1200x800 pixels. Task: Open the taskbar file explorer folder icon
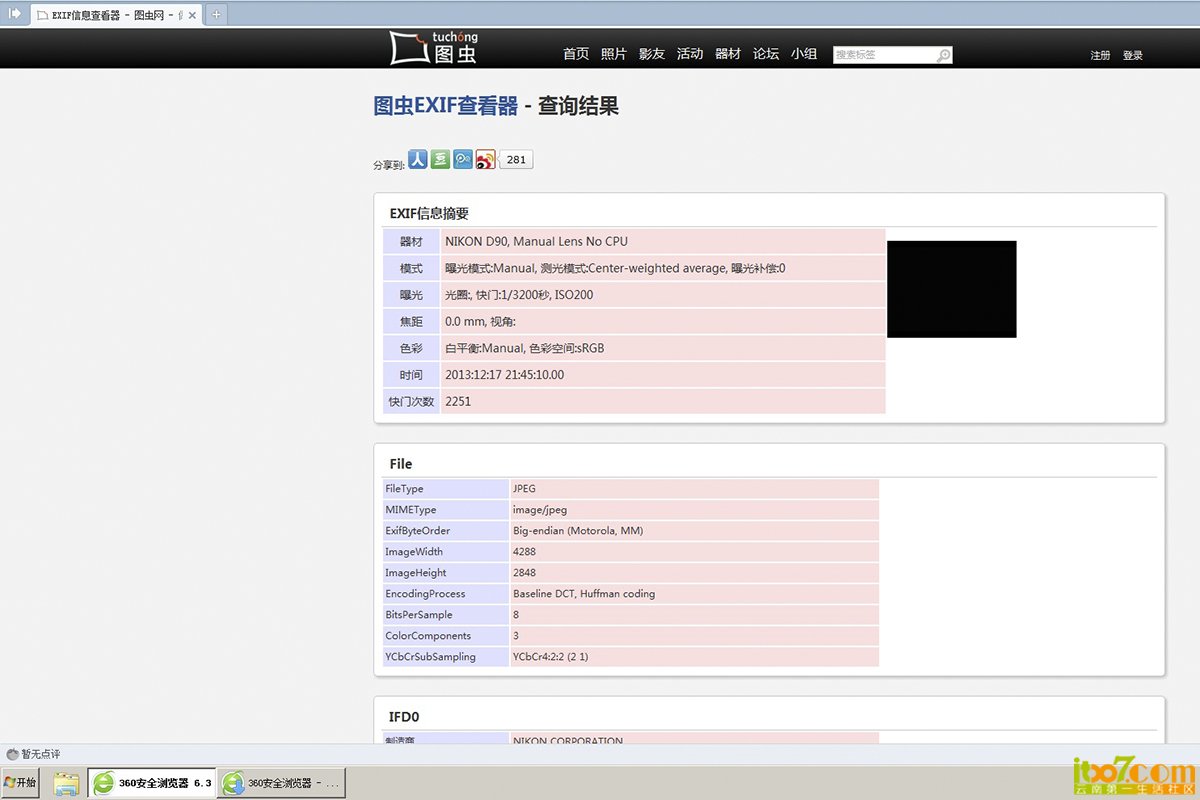coord(66,784)
